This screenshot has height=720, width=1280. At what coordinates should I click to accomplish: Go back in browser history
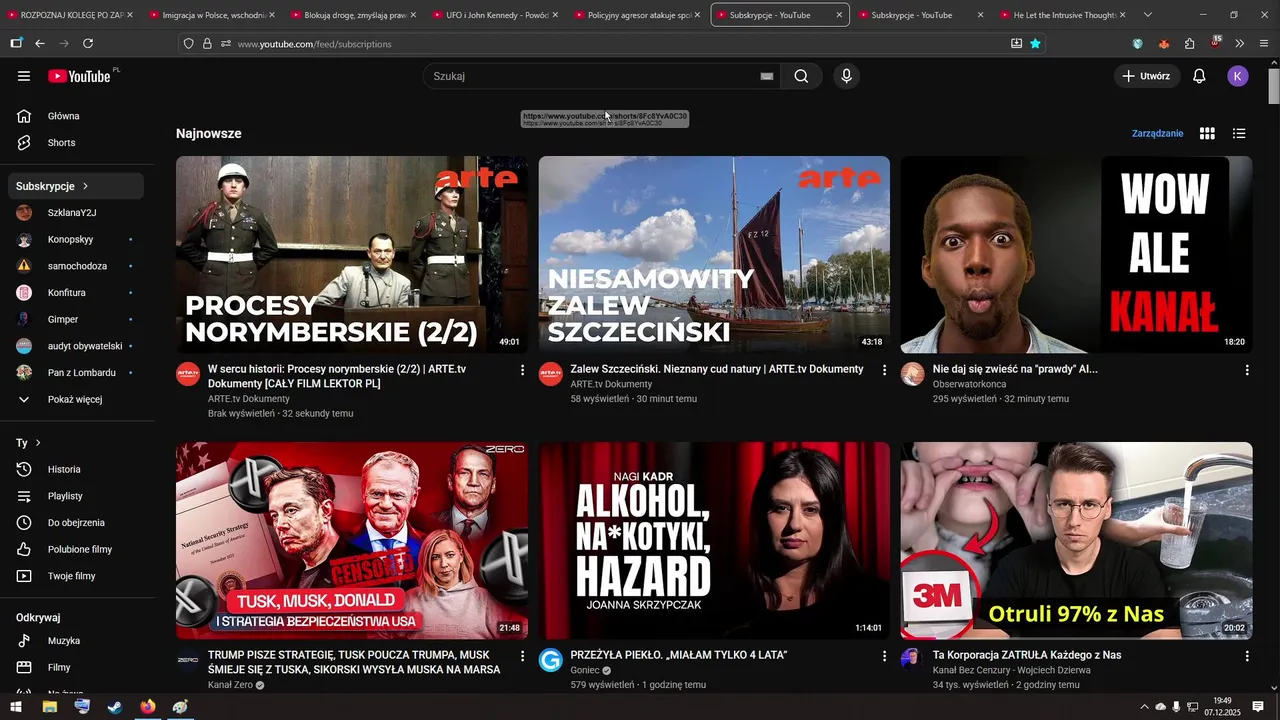(x=40, y=44)
